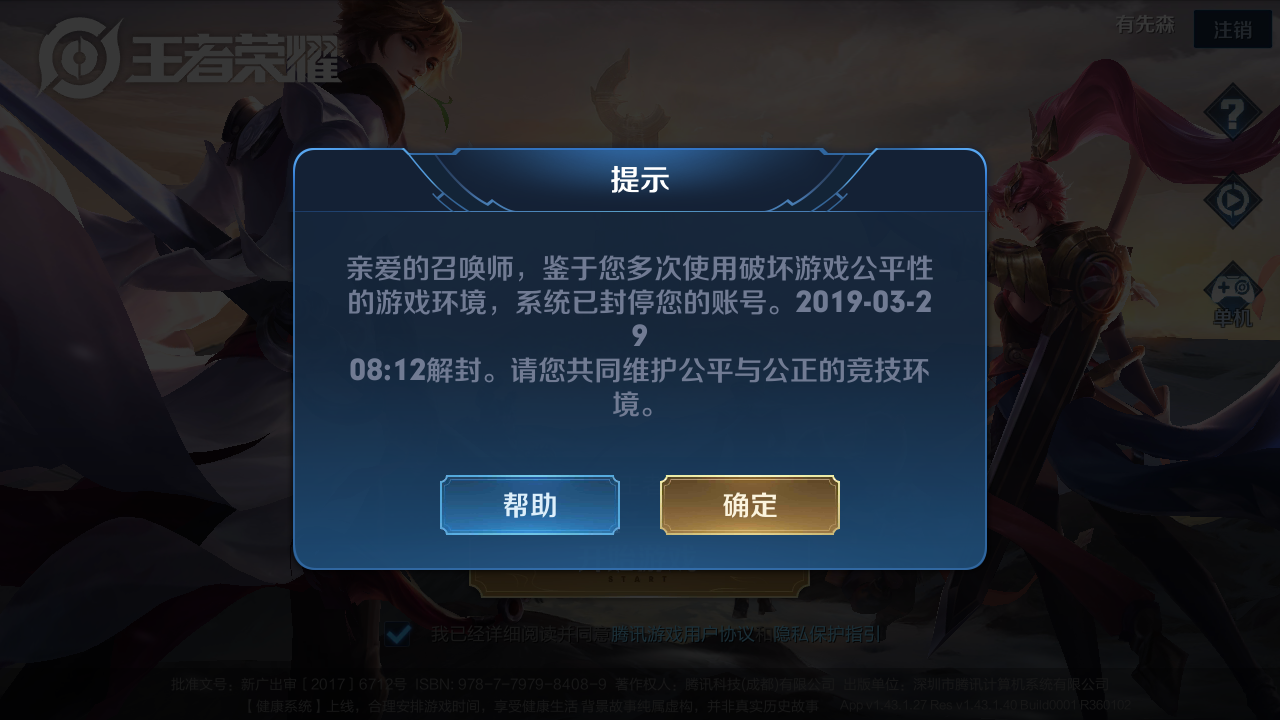Screen dimensions: 1280x720
Task: Open the question-mark help icon
Action: click(x=1232, y=112)
